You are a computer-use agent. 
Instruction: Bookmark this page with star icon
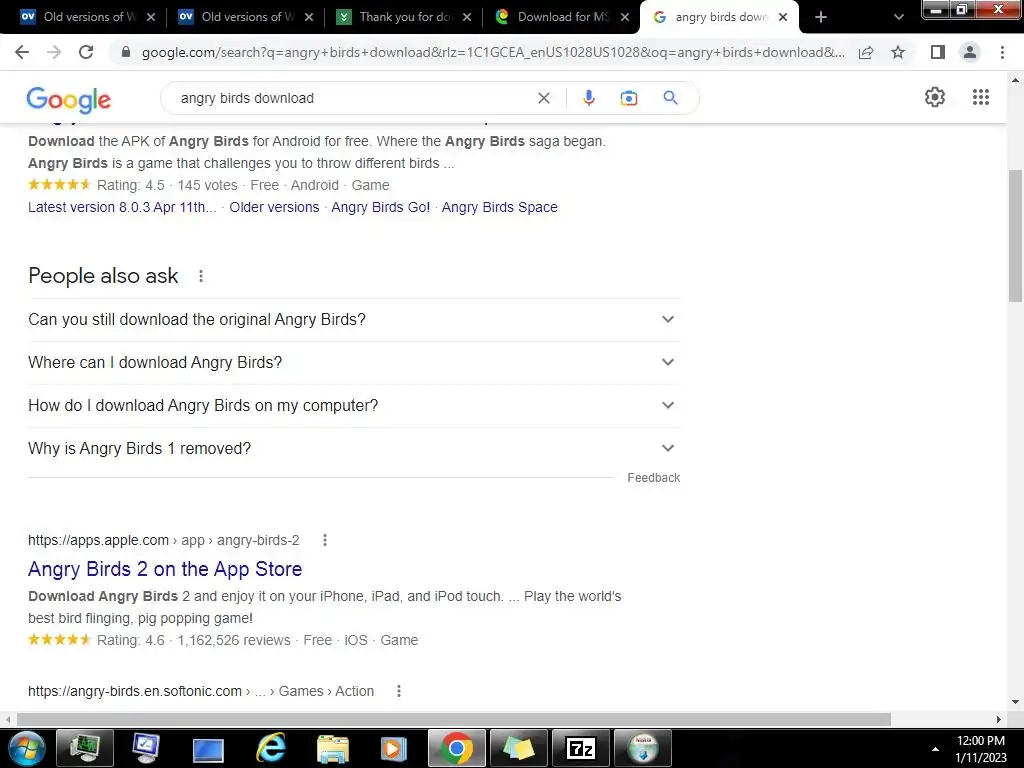pos(898,52)
